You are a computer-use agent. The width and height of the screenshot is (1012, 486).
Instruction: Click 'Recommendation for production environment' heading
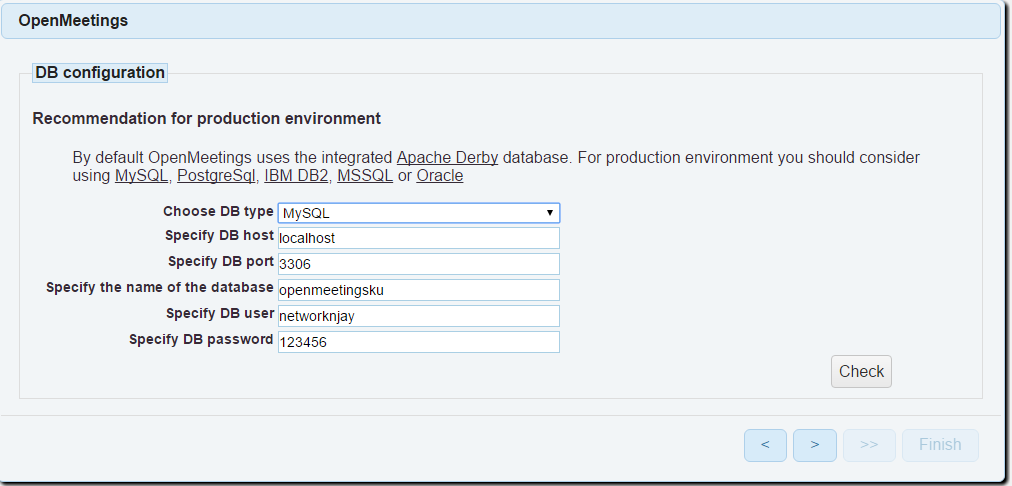coord(207,119)
